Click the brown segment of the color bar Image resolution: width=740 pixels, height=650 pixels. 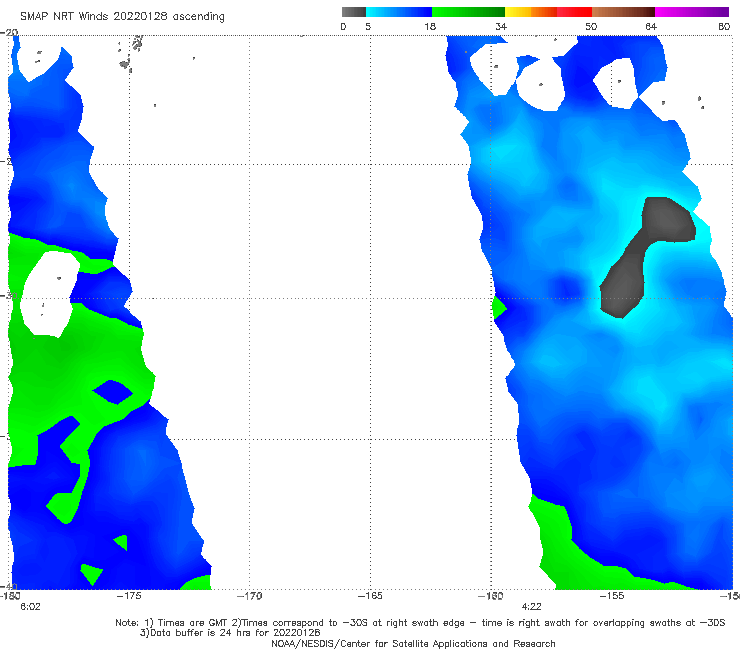click(x=623, y=12)
